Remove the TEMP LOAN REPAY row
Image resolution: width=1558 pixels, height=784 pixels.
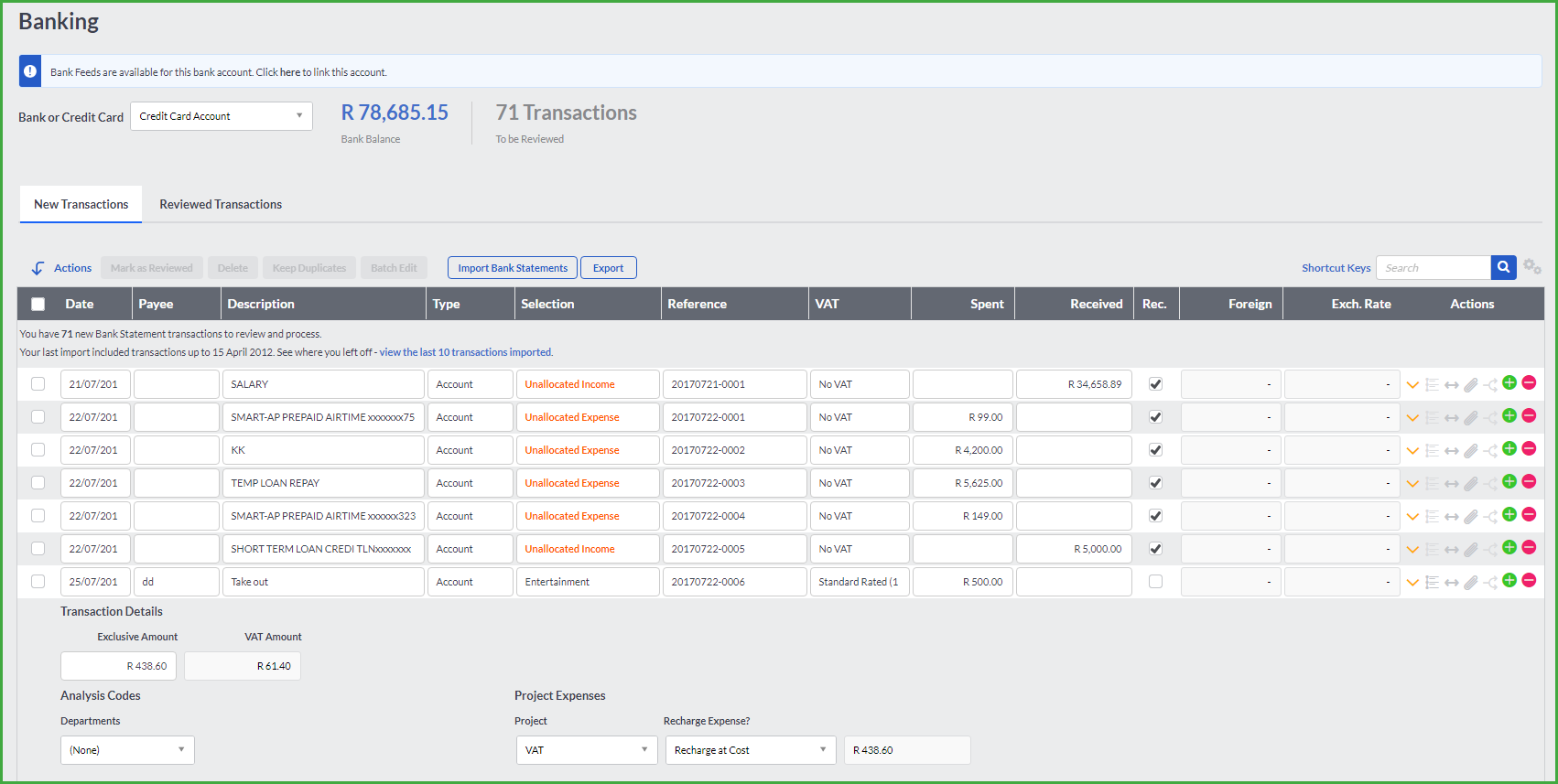click(1529, 482)
